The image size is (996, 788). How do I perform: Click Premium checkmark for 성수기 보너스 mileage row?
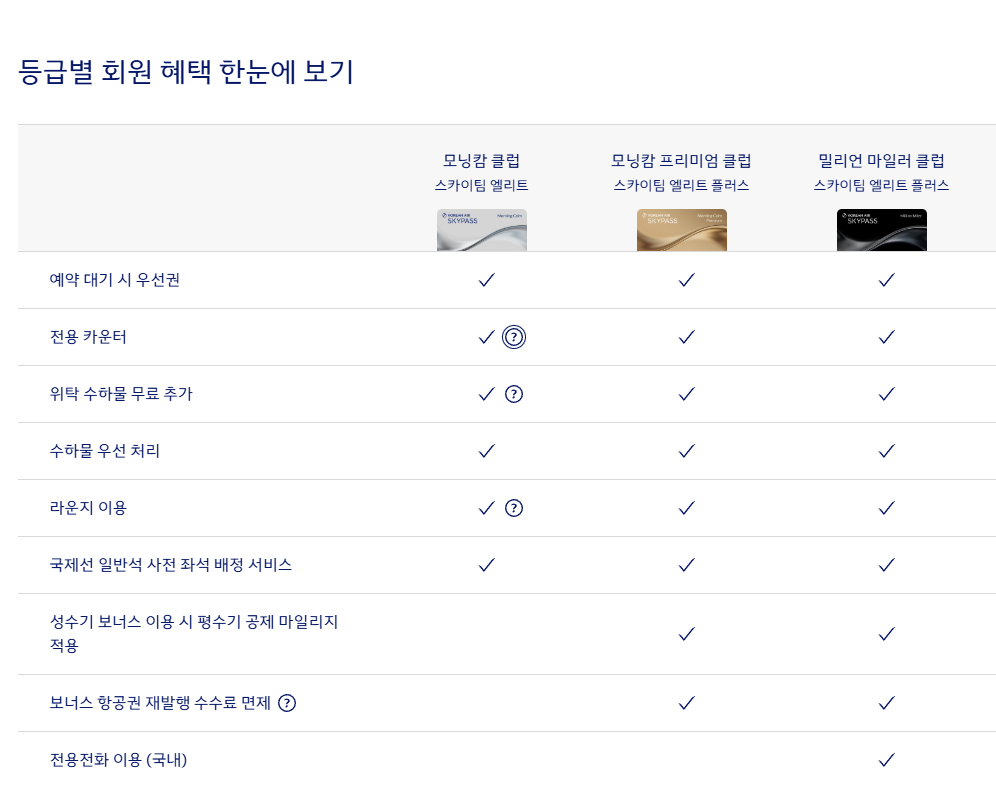pos(686,634)
